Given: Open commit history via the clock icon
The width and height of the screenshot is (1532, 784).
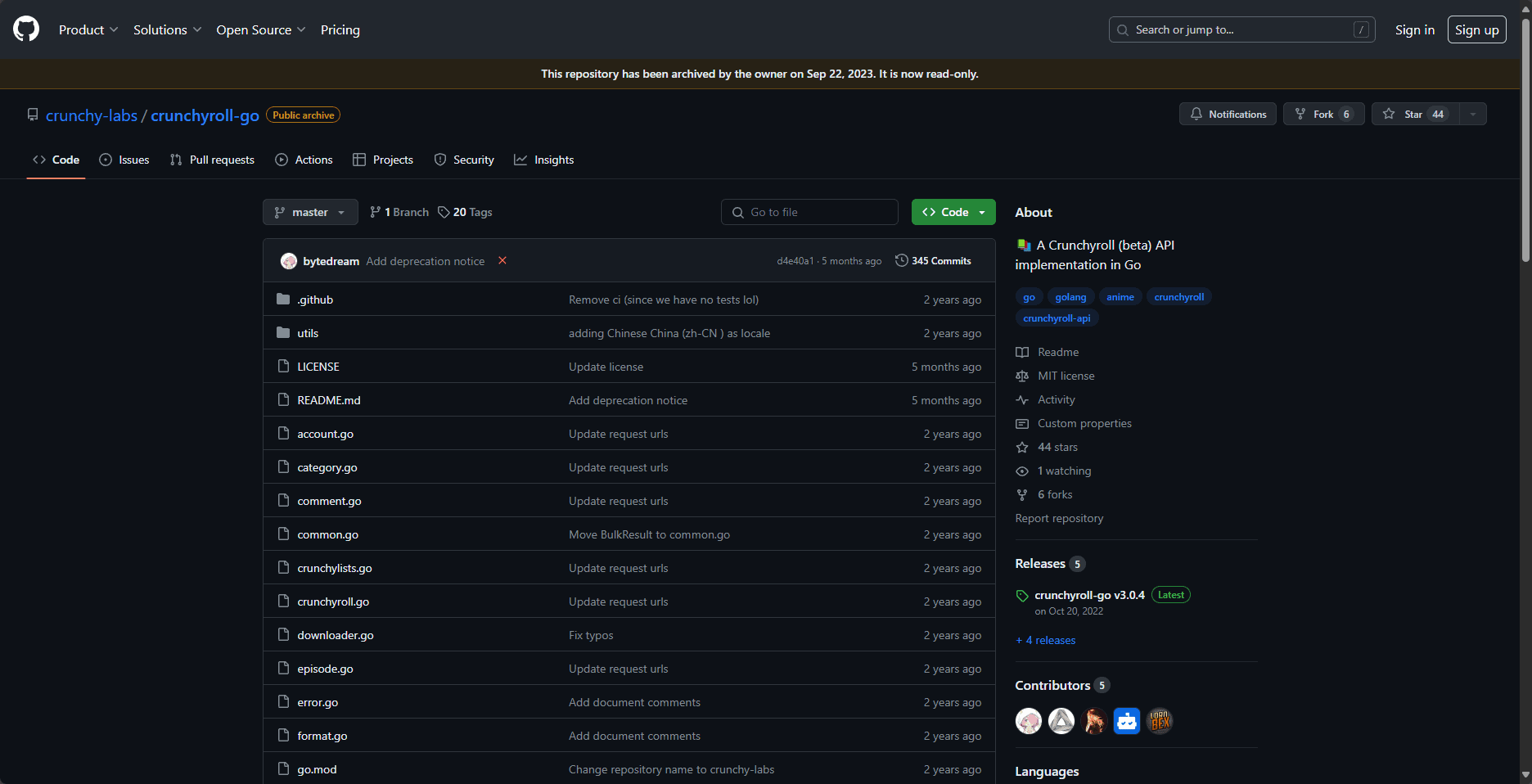Looking at the screenshot, I should click(901, 260).
